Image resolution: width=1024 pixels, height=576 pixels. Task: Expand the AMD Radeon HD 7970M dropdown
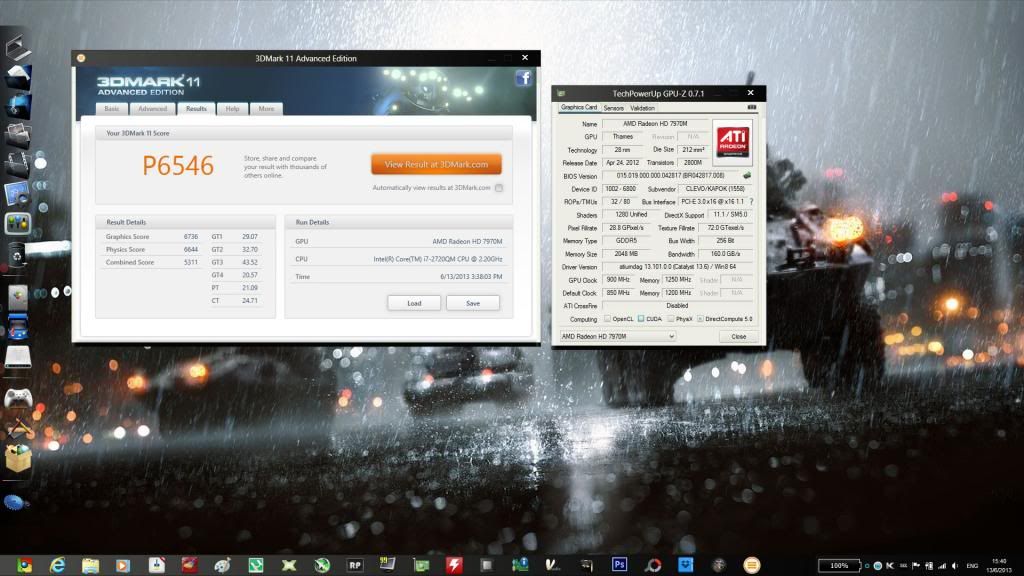coord(618,336)
